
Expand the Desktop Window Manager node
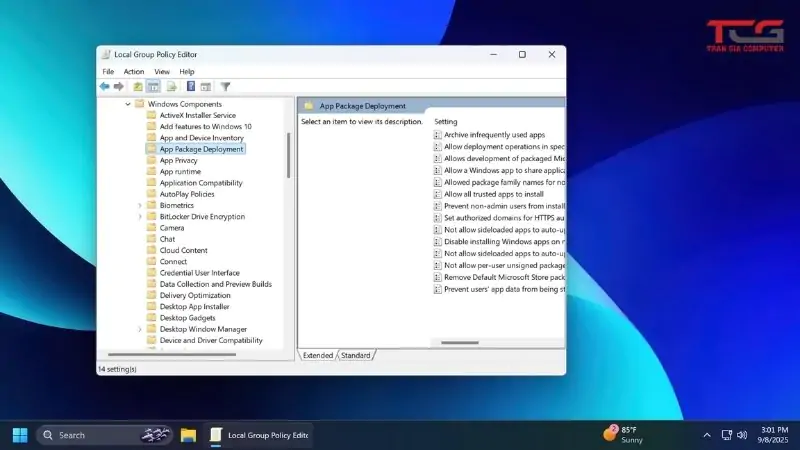tap(140, 330)
